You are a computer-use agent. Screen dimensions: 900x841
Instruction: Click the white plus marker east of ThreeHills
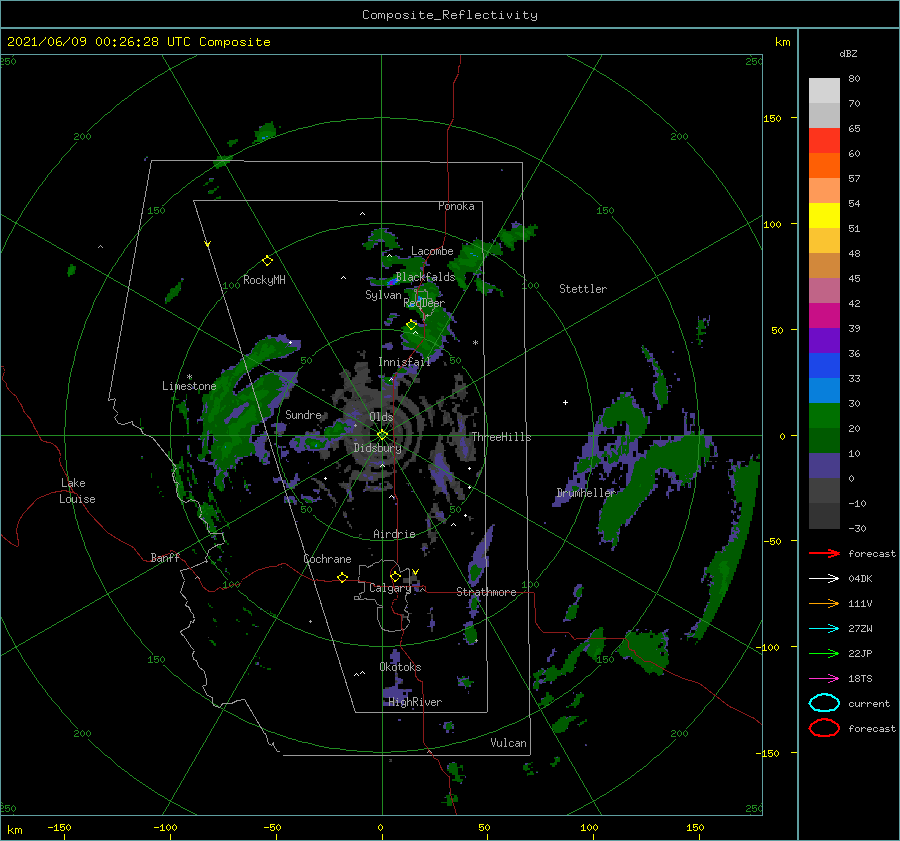point(565,402)
